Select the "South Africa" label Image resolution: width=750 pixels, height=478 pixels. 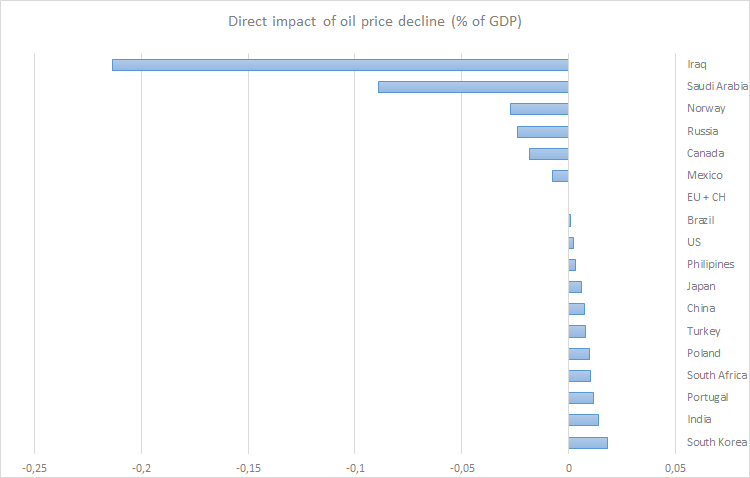pyautogui.click(x=717, y=375)
